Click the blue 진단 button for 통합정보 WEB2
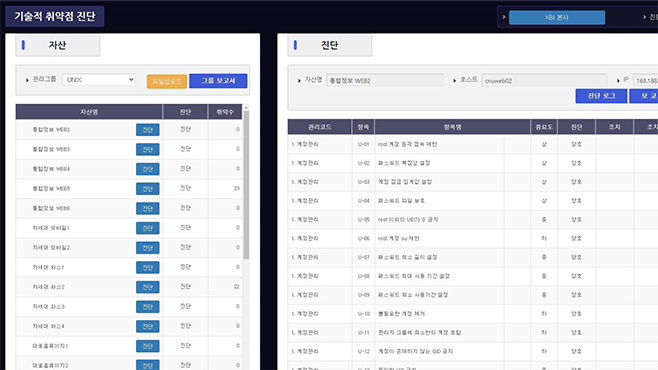 147,130
